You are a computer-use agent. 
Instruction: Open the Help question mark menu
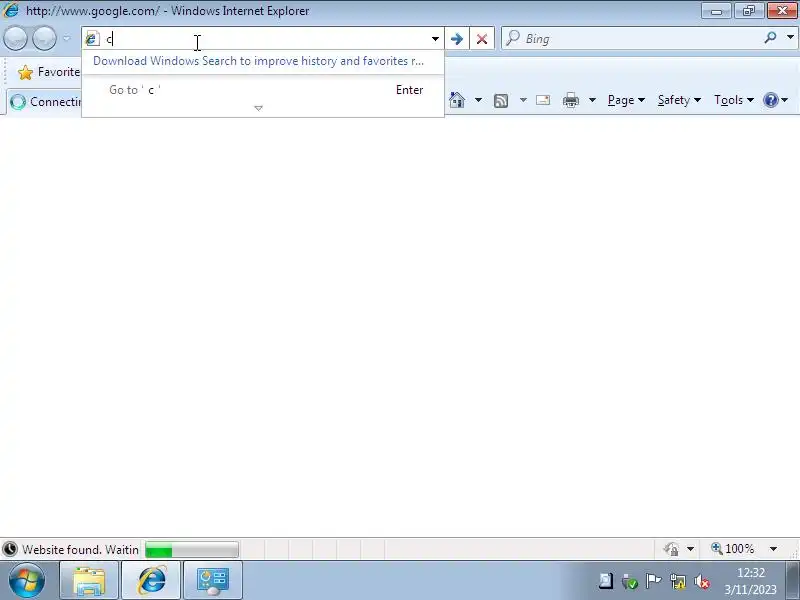[x=776, y=100]
